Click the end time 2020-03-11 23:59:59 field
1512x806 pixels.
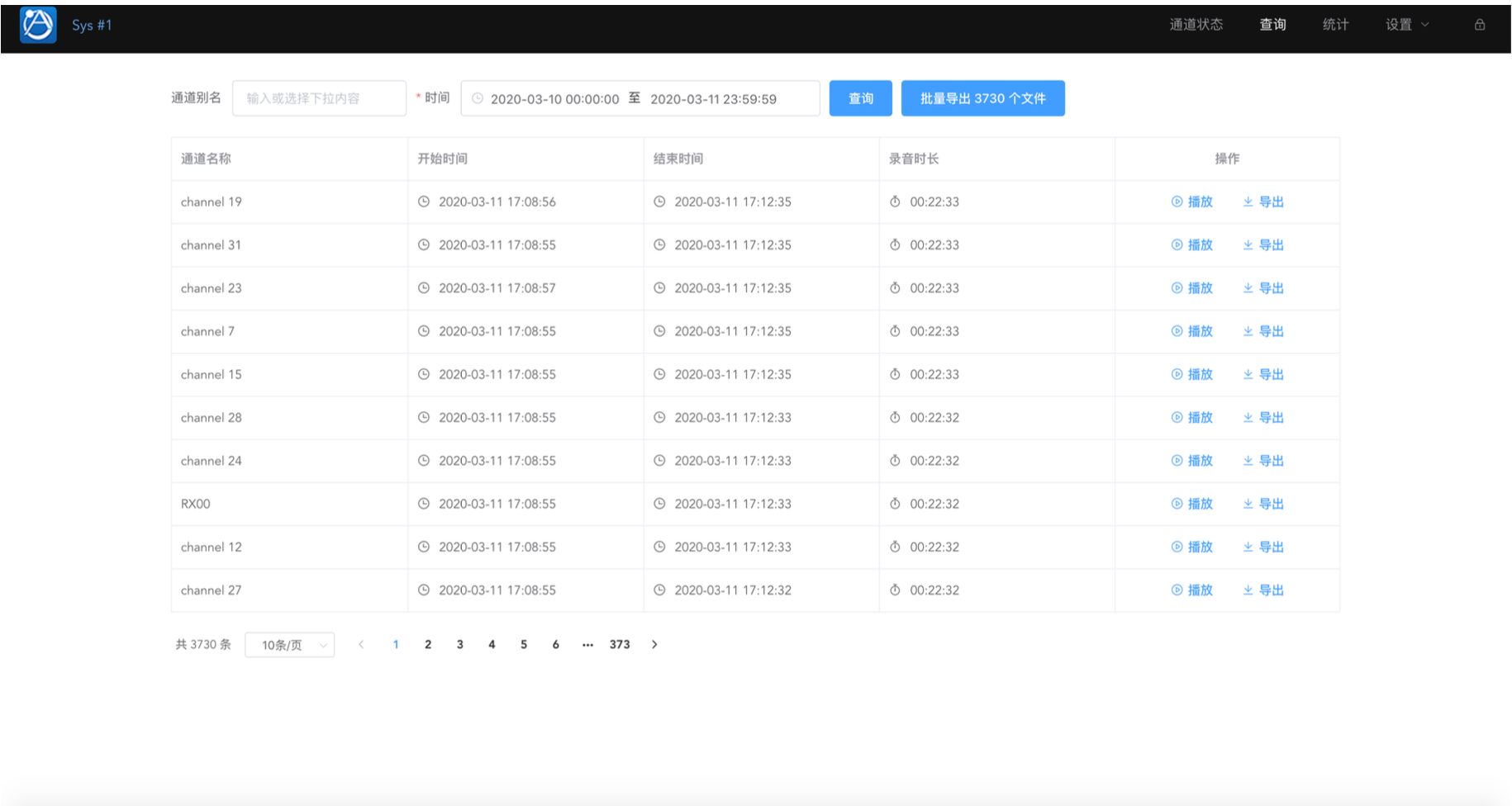[x=713, y=99]
